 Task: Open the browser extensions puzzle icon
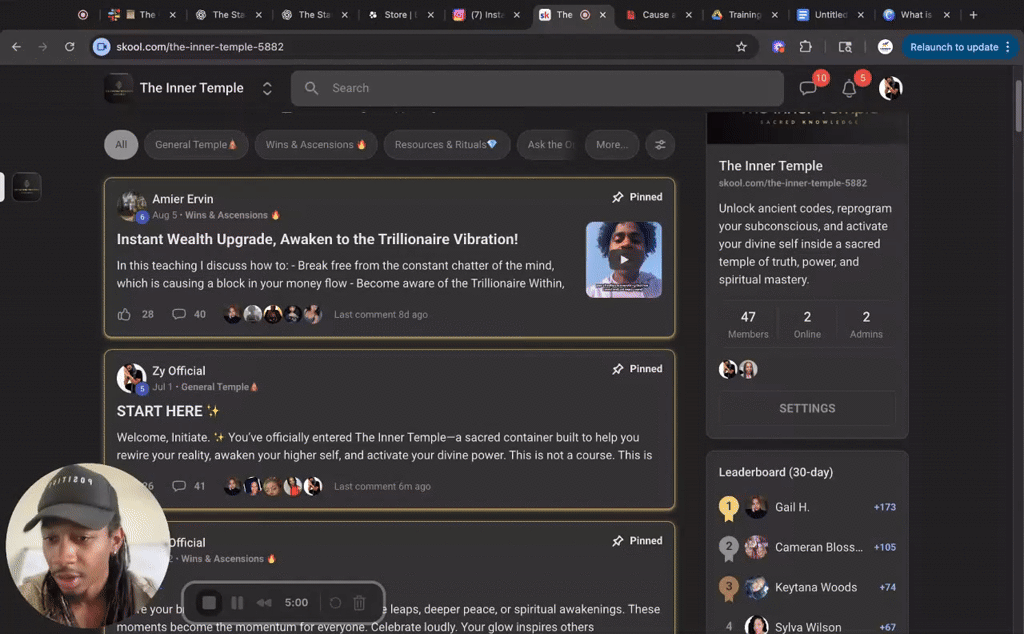(806, 47)
